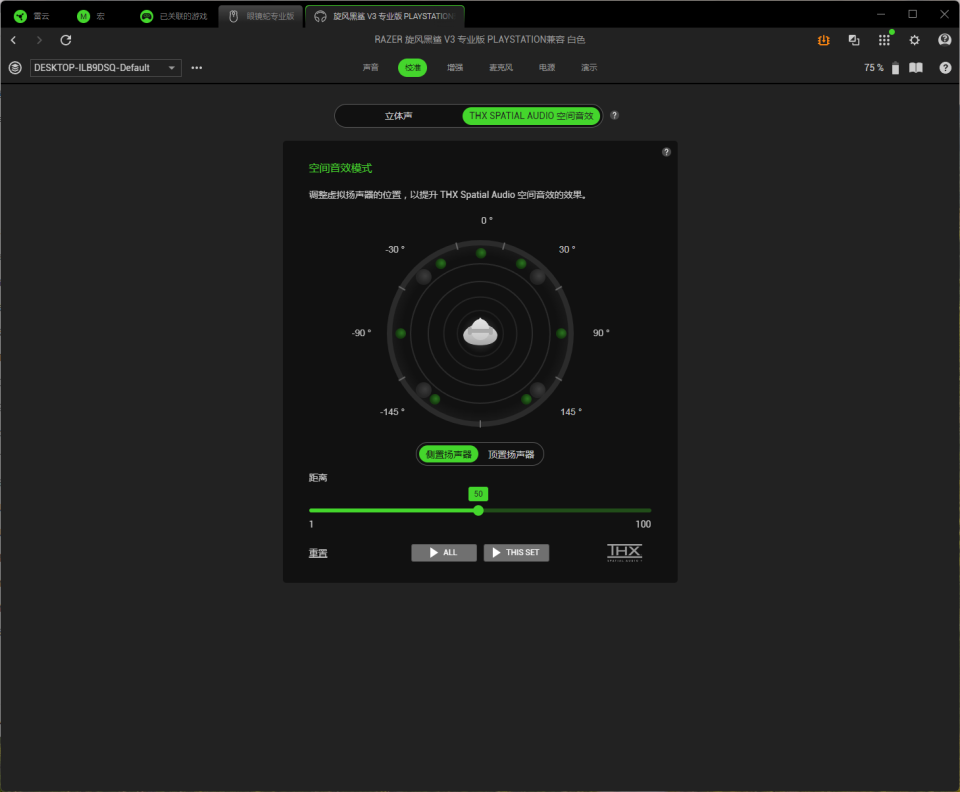Viewport: 960px width, 792px height.
Task: Close the Razer Synapse window
Action: tap(944, 14)
